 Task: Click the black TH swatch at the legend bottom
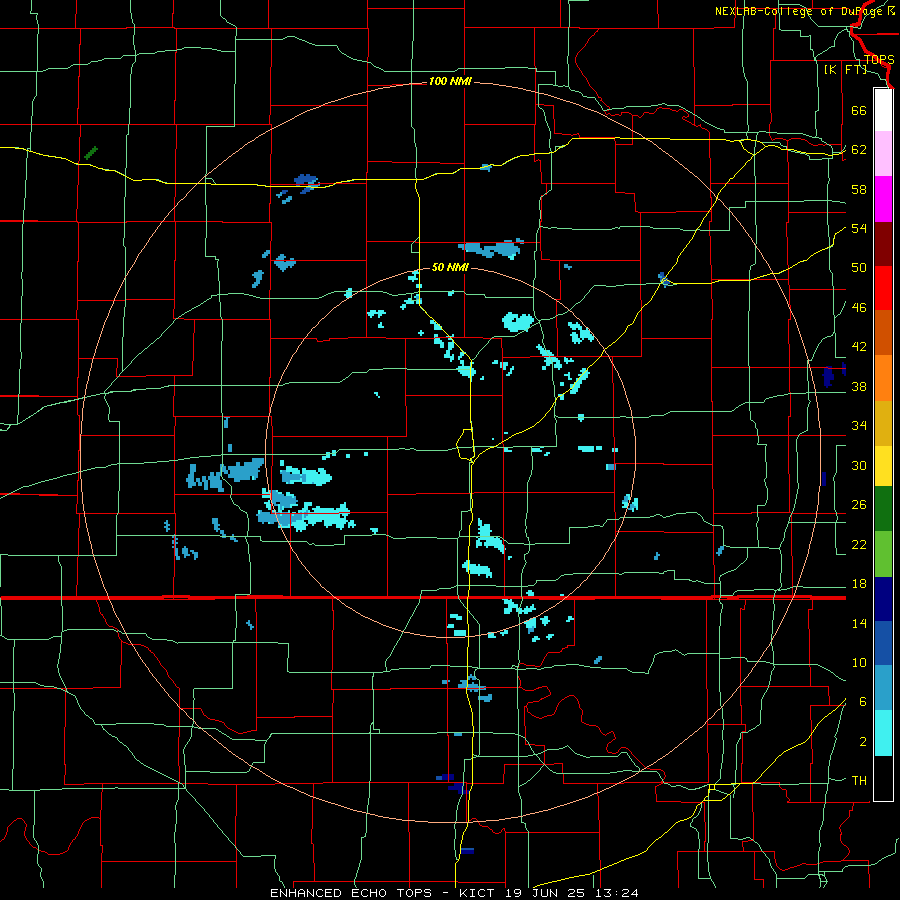click(x=883, y=778)
